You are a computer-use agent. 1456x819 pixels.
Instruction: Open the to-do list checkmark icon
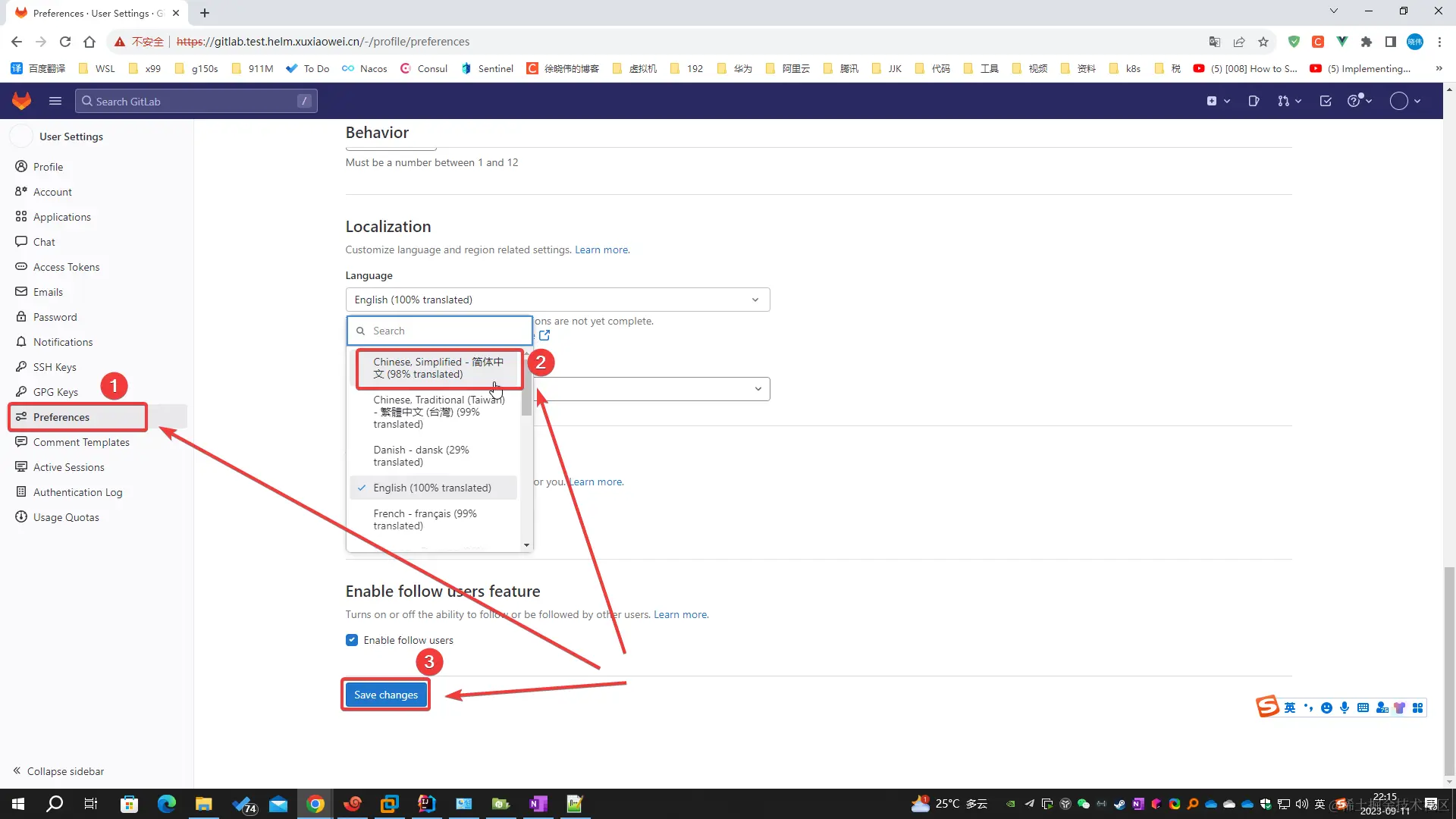coord(1326,101)
